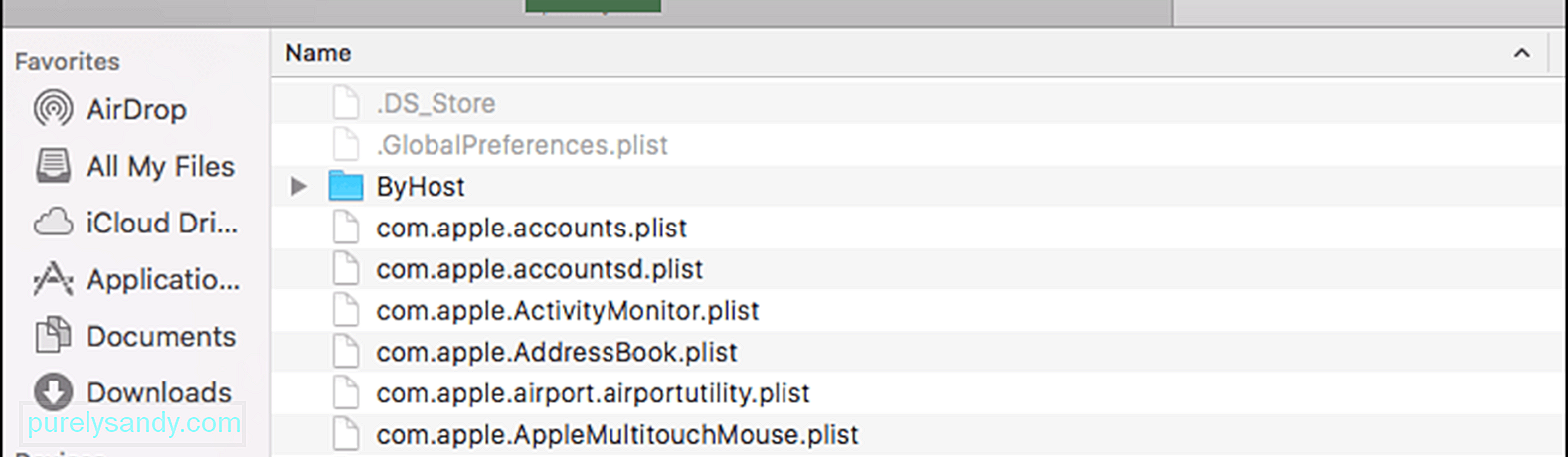Screen dimensions: 1568x457
Task: Click the Favorites section heading
Action: coord(68,61)
